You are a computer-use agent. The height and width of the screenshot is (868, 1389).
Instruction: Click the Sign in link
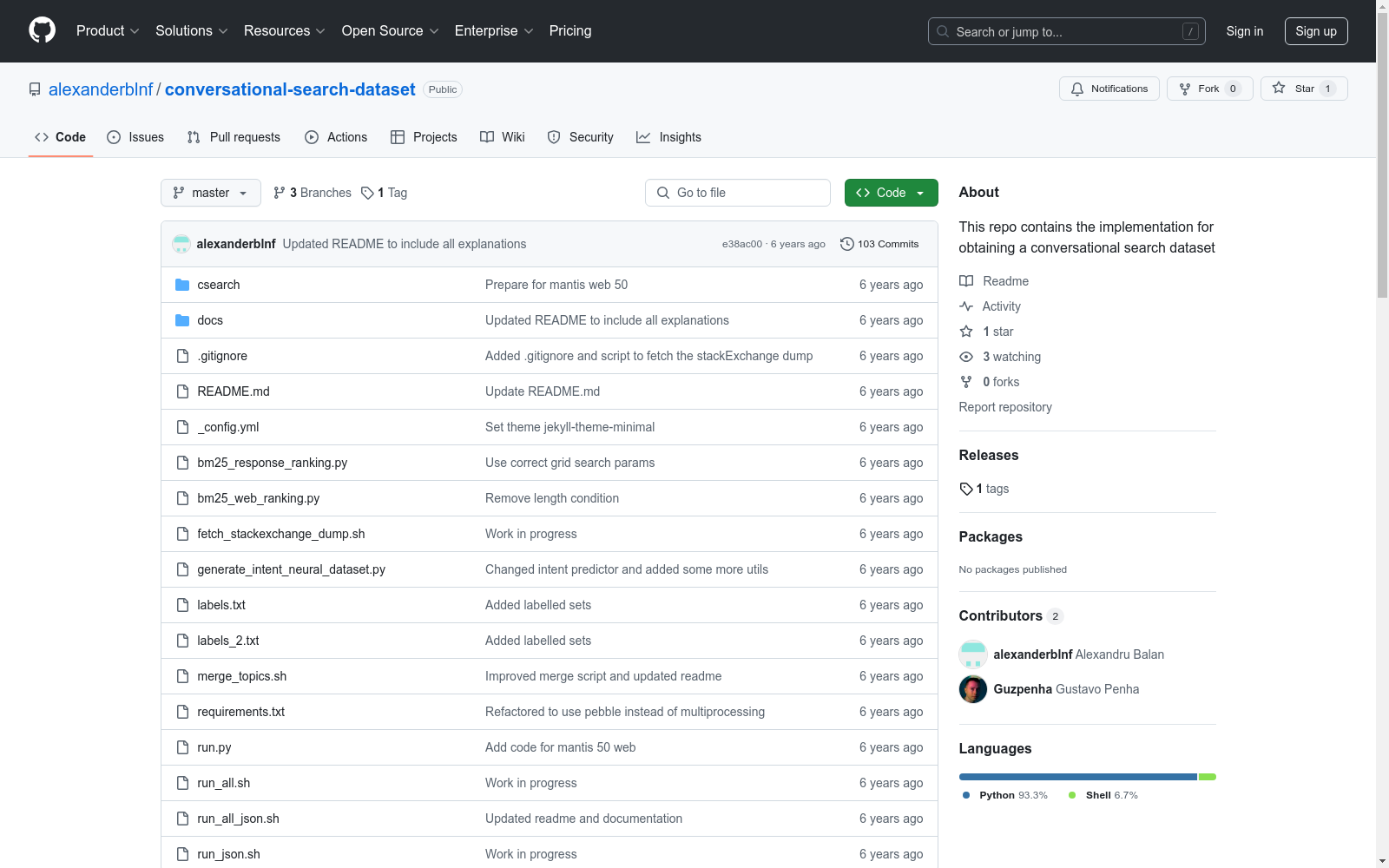pyautogui.click(x=1245, y=31)
